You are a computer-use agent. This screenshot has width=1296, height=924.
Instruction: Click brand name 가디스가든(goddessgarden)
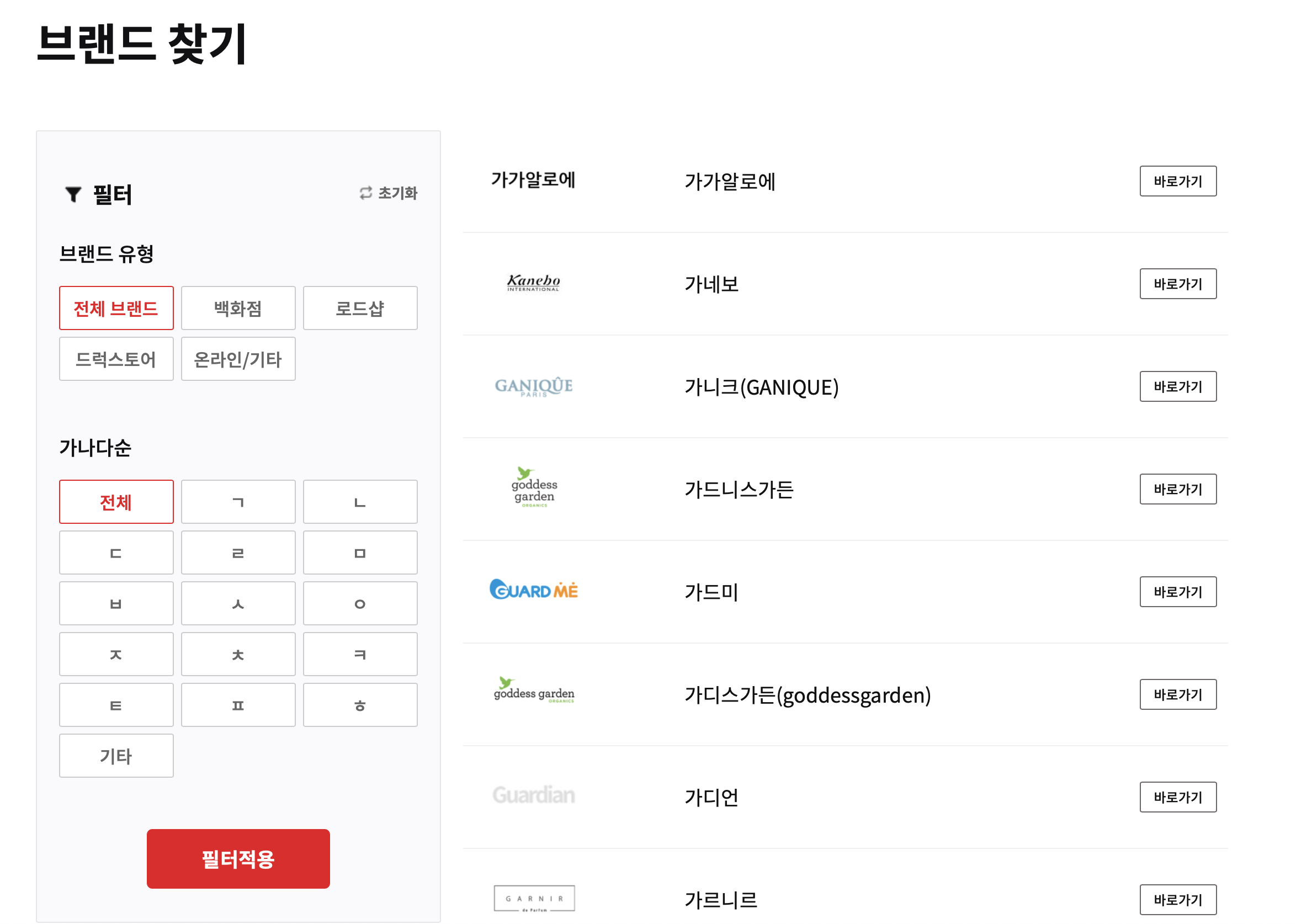pos(808,695)
